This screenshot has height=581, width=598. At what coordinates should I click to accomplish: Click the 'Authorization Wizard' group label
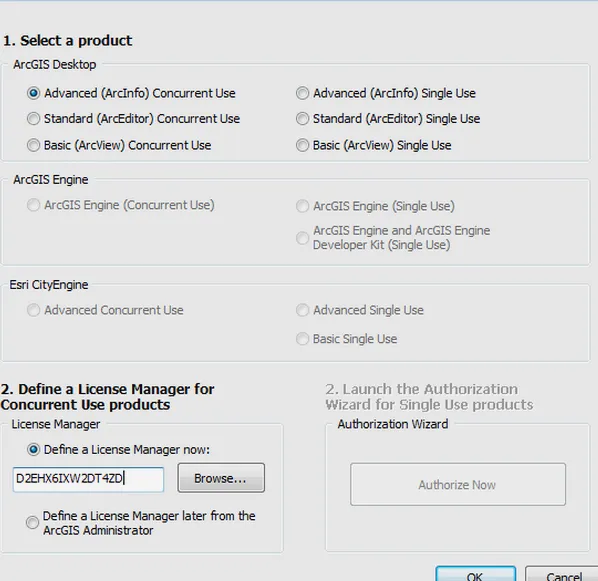tap(393, 424)
